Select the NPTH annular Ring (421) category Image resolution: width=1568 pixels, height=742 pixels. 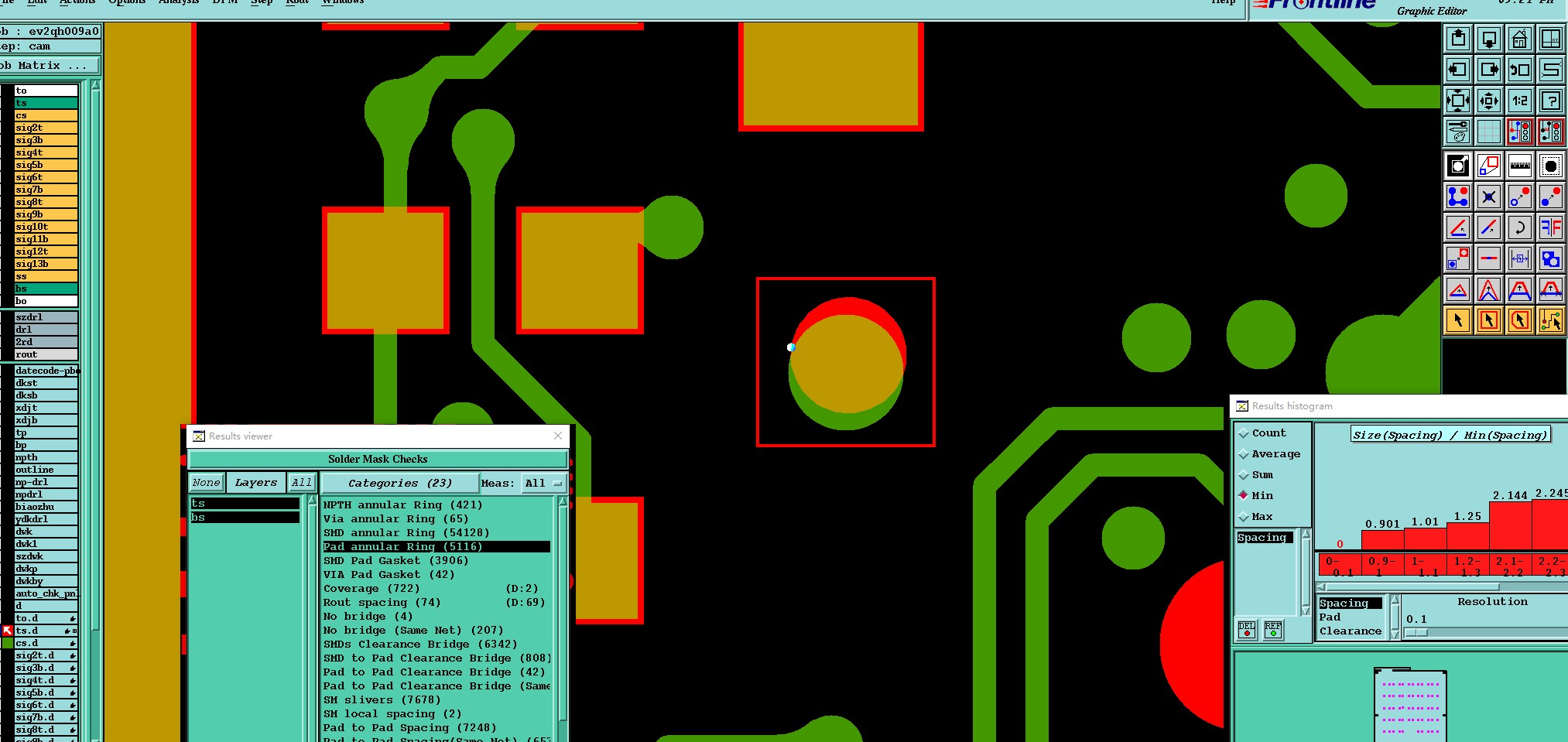(437, 505)
